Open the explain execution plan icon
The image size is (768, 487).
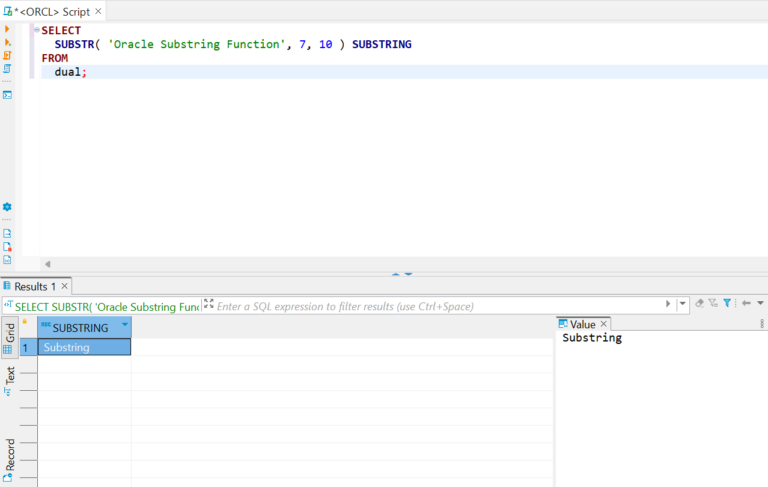[7, 69]
